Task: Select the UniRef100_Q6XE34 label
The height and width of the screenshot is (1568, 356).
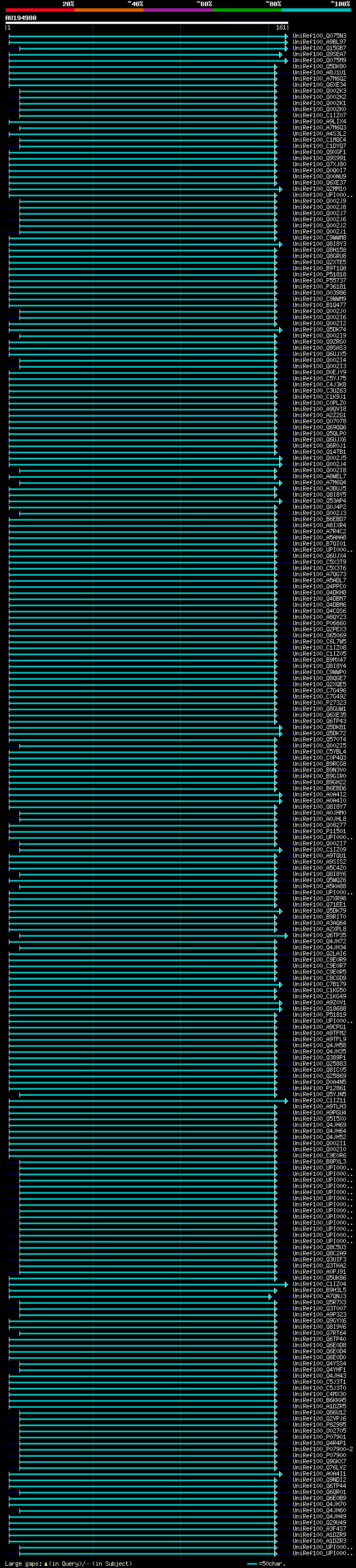Action: 319,85
